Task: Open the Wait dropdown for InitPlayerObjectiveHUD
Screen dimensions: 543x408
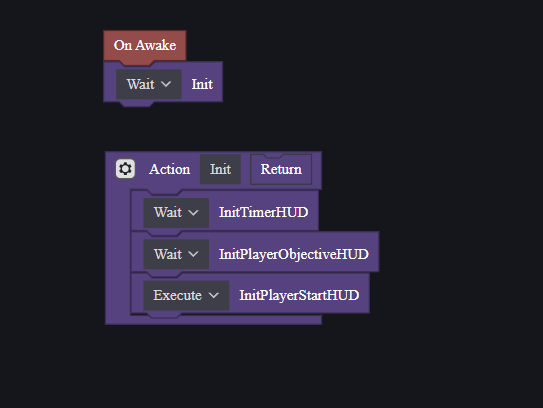Action: (176, 254)
